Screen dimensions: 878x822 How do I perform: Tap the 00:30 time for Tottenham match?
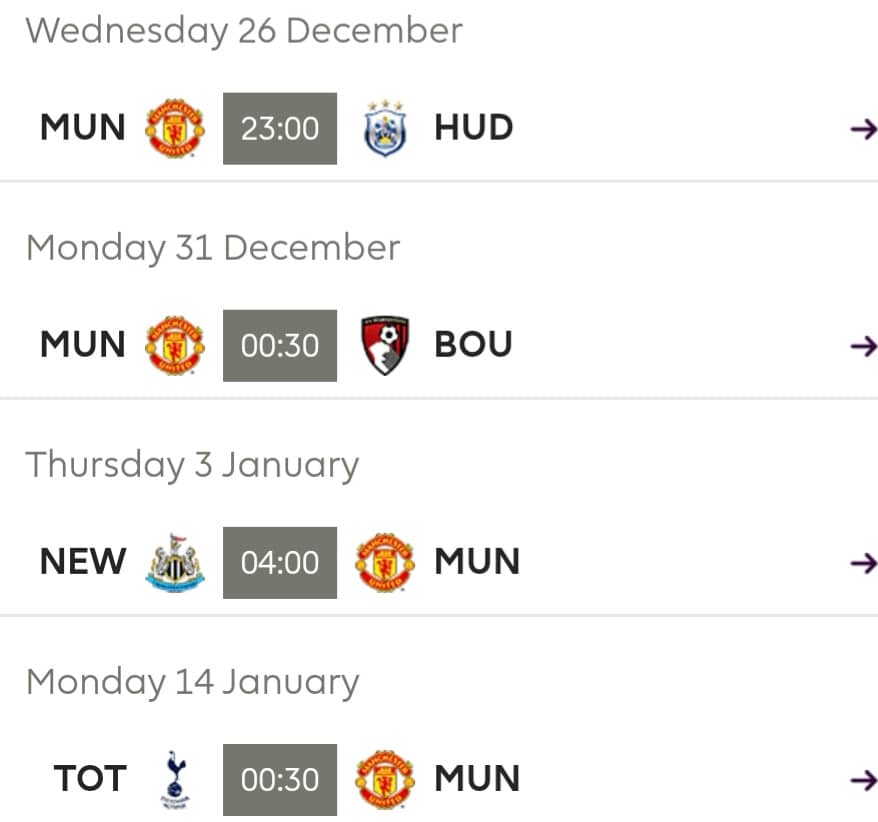click(280, 779)
